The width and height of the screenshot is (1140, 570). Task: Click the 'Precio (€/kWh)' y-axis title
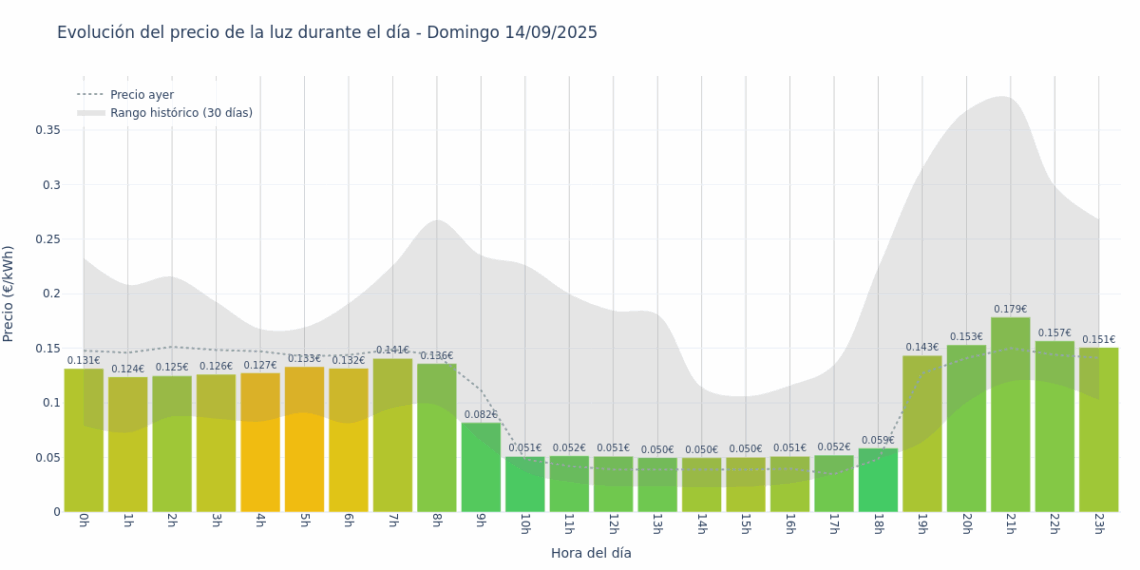9,293
